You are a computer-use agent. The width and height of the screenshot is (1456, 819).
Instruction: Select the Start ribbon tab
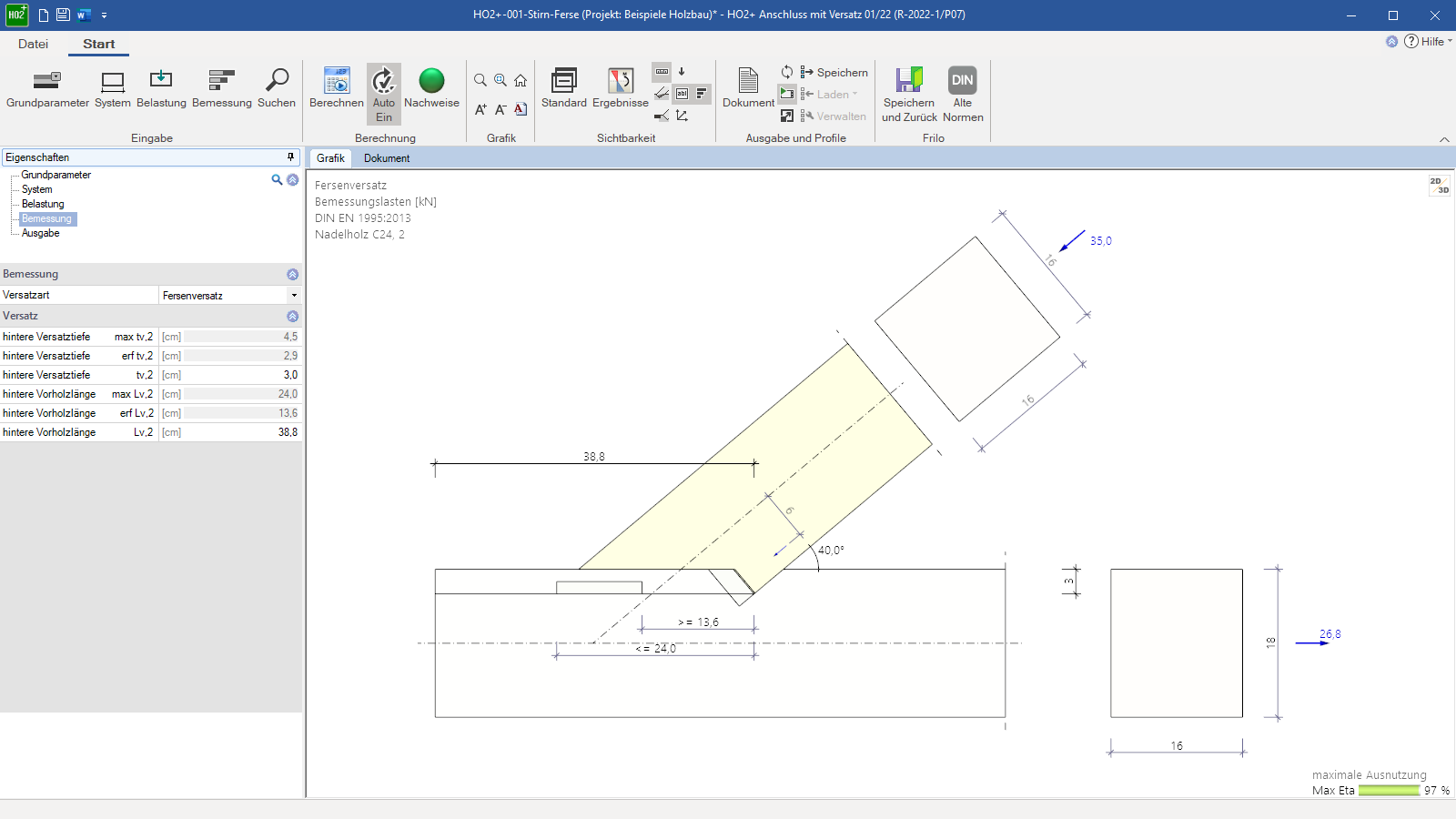(98, 44)
